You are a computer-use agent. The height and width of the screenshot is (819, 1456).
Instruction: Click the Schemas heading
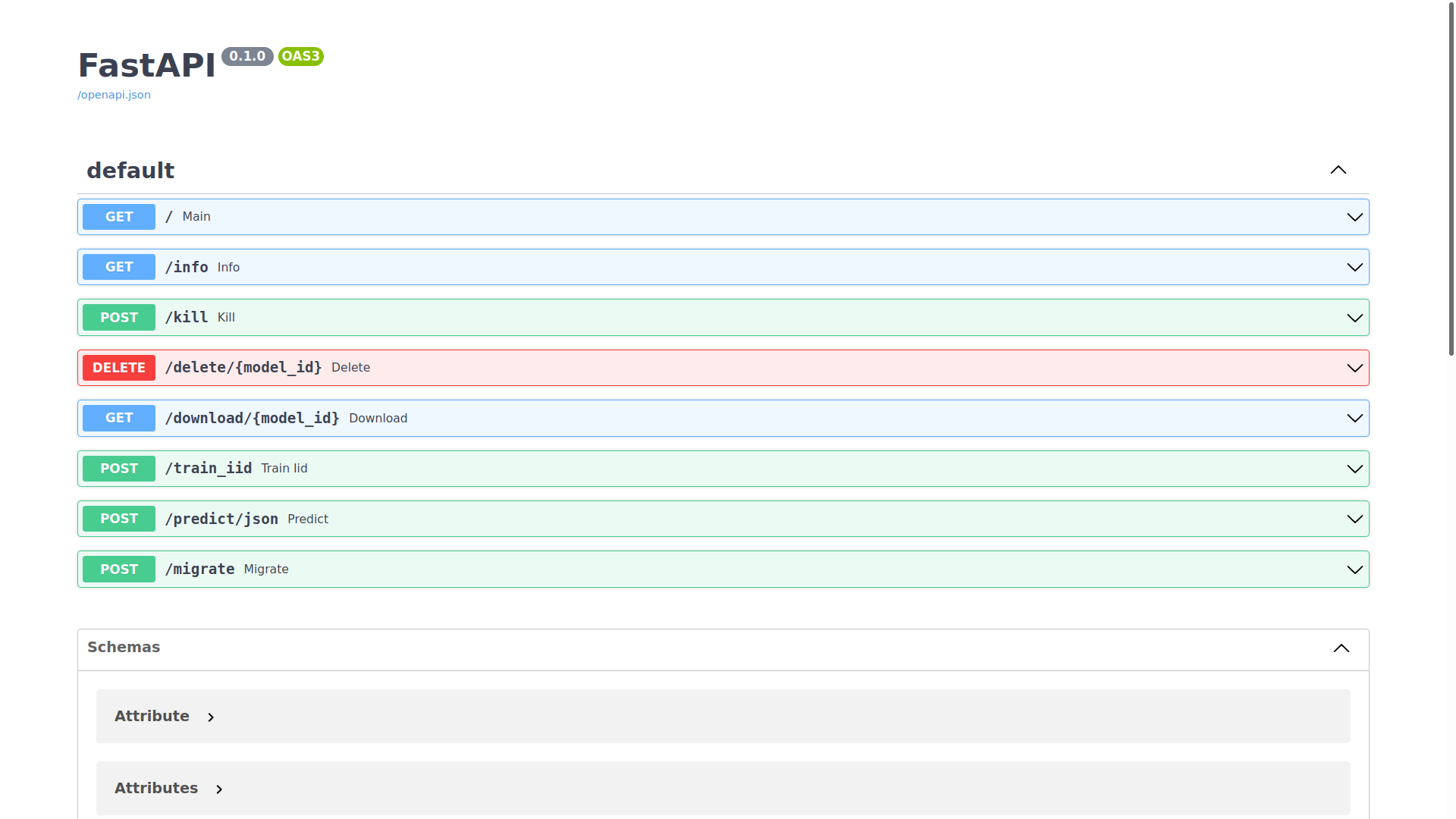(124, 647)
